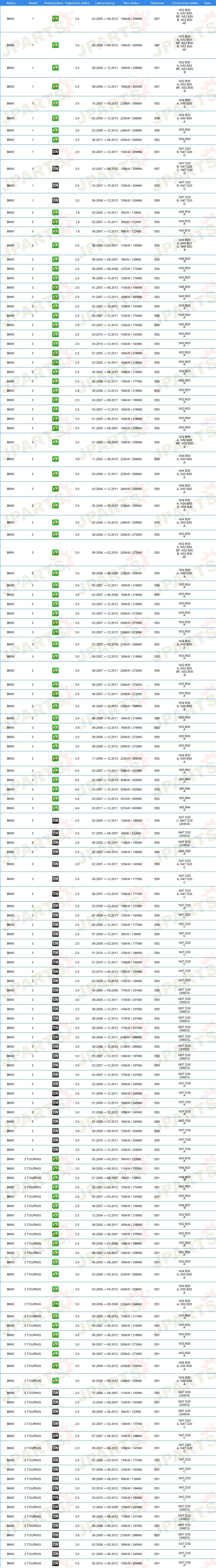Click ON diesel icon in 150kW E81 row

click(x=56, y=152)
